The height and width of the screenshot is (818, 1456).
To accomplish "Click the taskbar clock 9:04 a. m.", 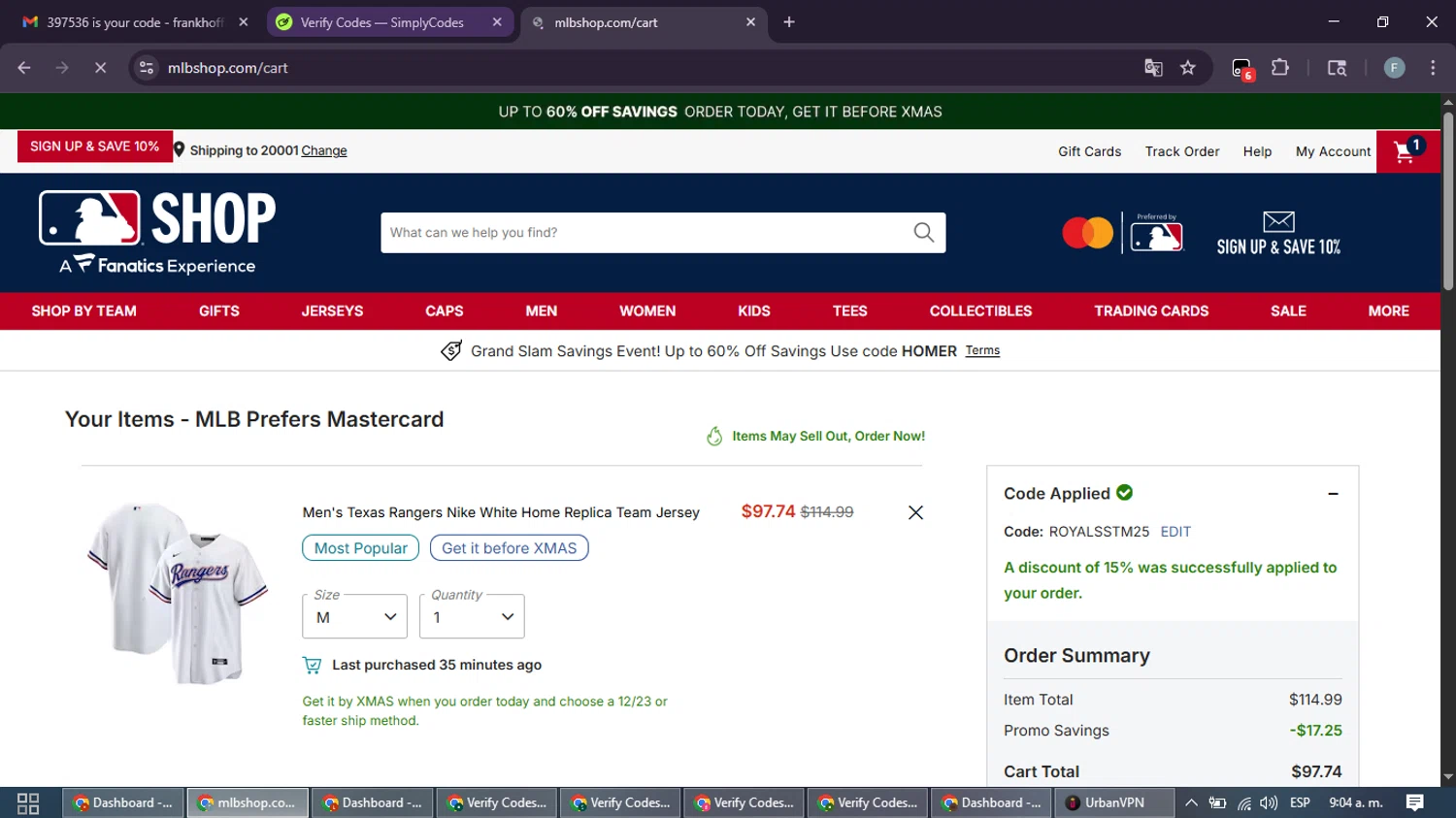I will point(1355,803).
